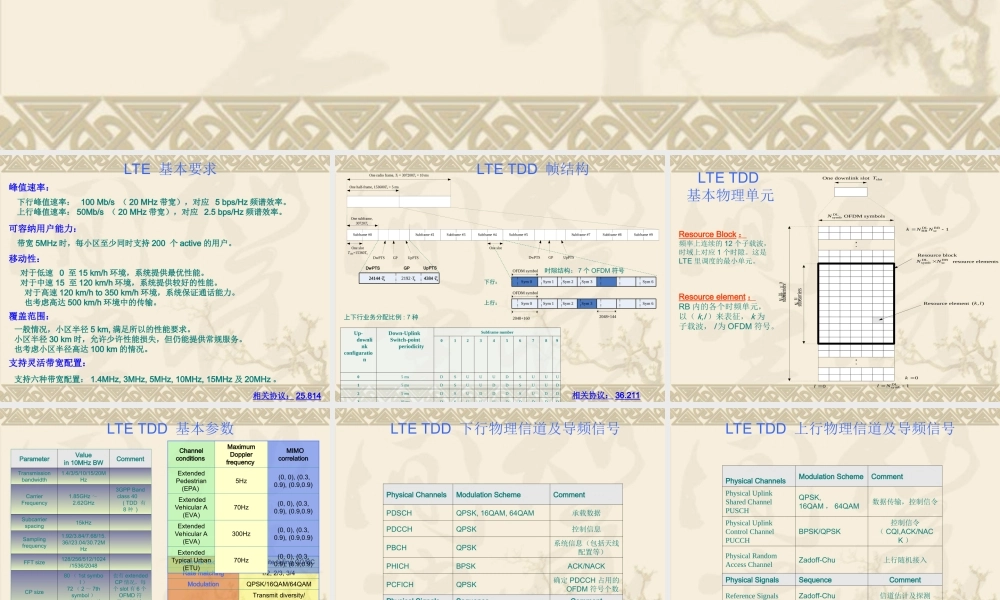
Task: Click the 5Hz Doppler frequency cell
Action: point(241,481)
